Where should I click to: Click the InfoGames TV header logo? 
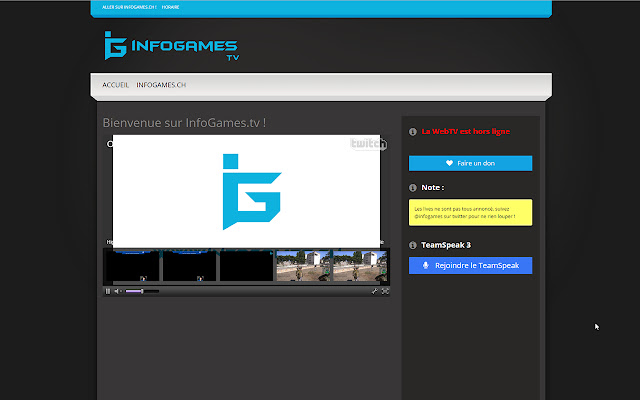coord(170,46)
